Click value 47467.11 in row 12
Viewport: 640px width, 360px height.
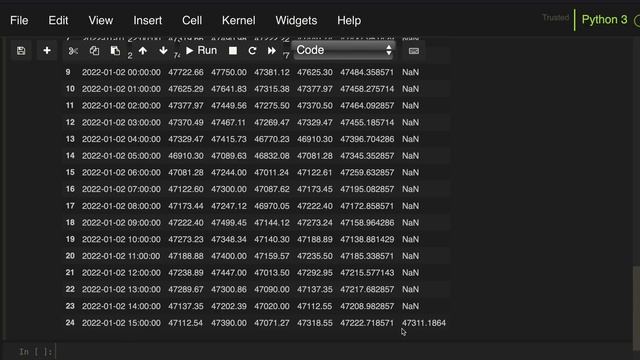(229, 122)
